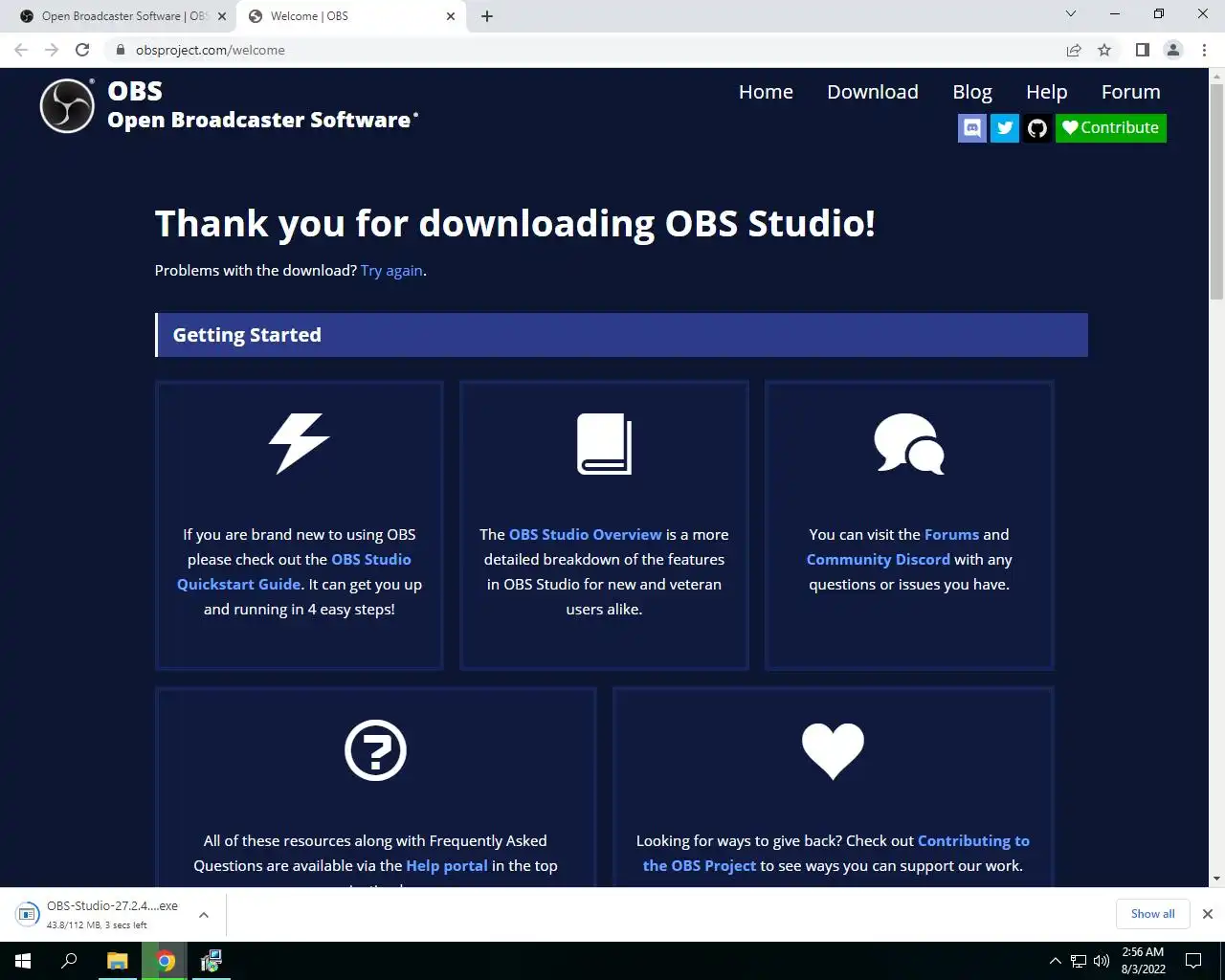Open OBS Studio Quickstart Guide link
The image size is (1225, 980).
294,571
